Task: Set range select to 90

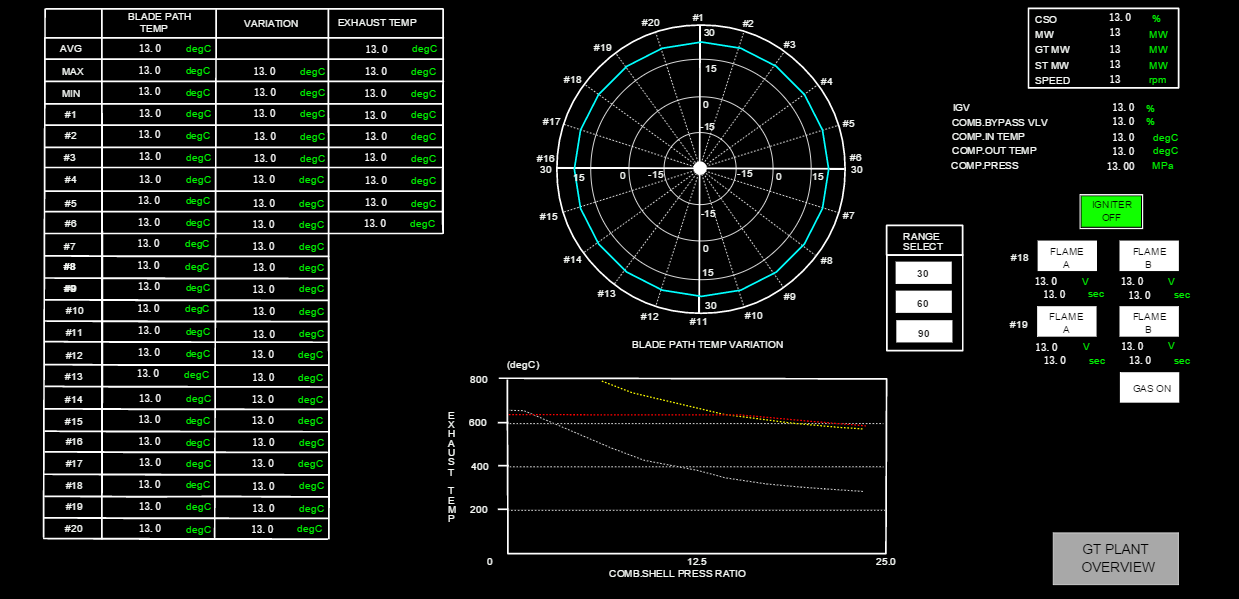Action: [923, 333]
